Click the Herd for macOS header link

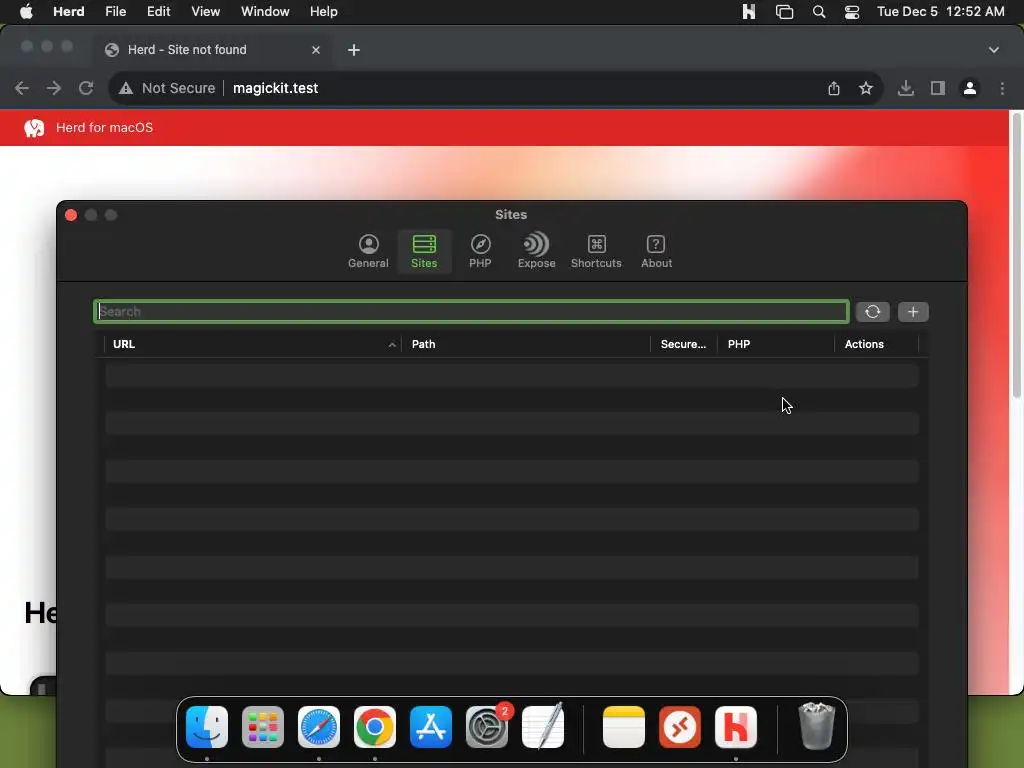[104, 127]
